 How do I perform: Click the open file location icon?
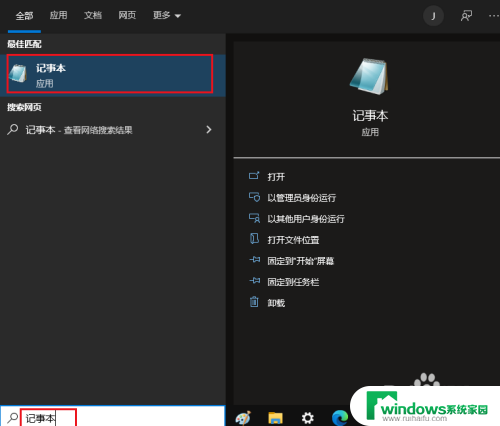pos(254,238)
